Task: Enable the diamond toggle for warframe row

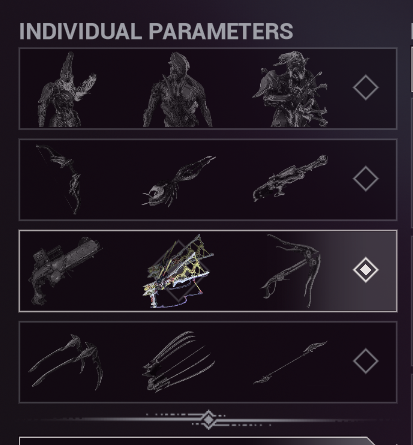Action: pyautogui.click(x=366, y=87)
